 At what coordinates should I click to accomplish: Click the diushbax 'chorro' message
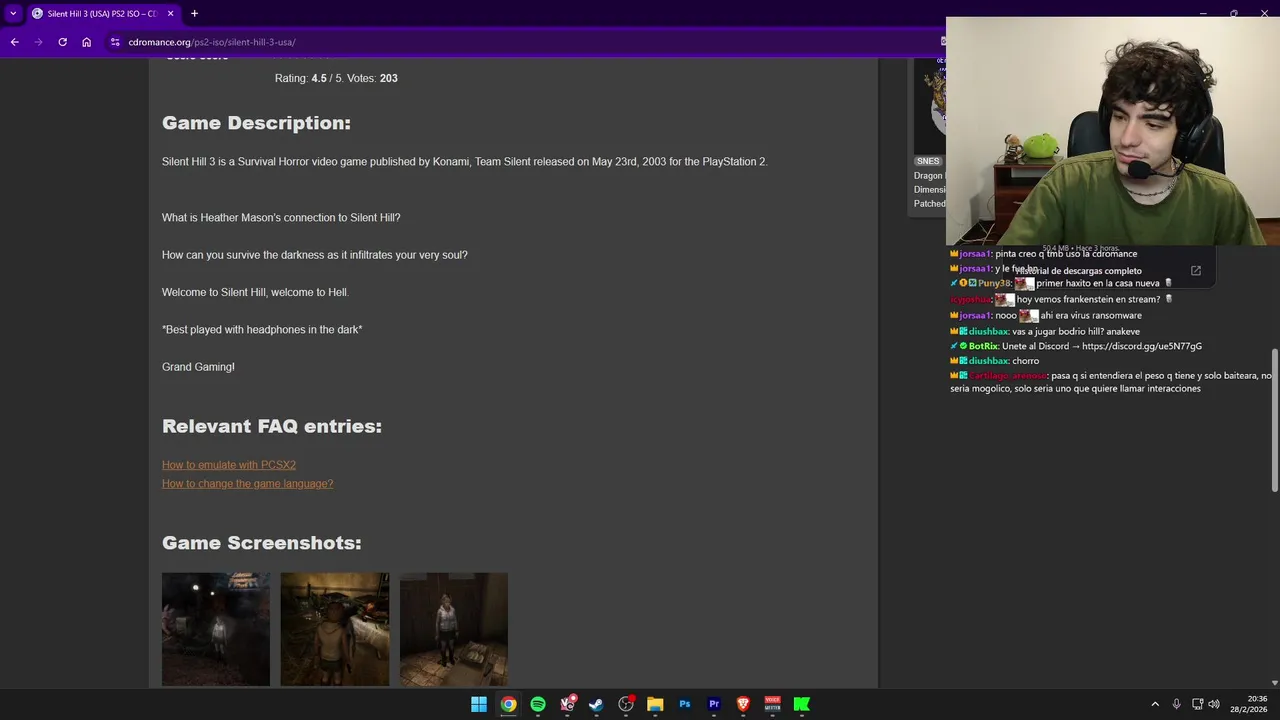coord(995,361)
